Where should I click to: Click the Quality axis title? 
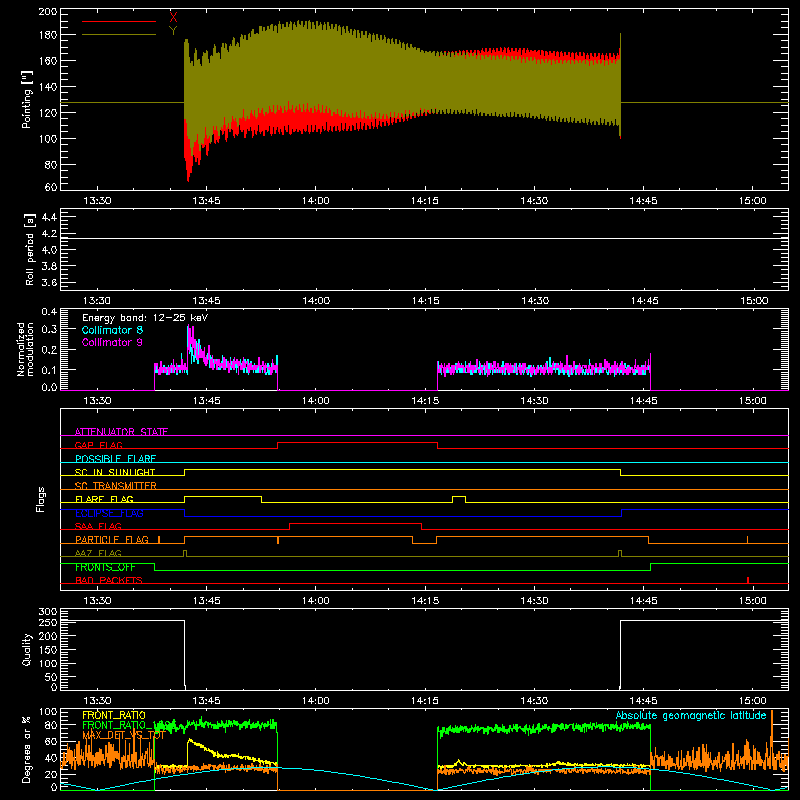point(27,649)
